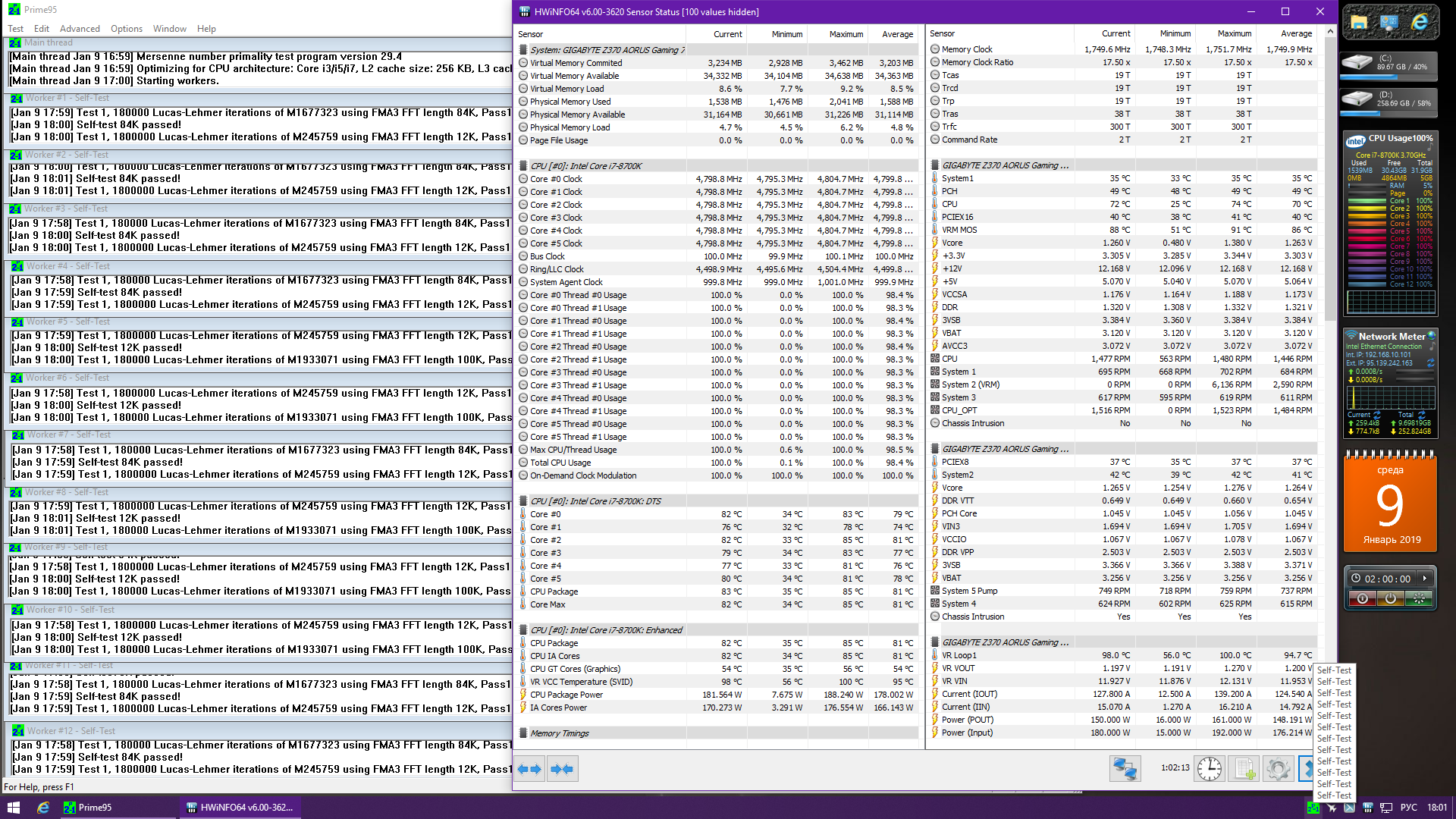Open the Advanced menu in Prime95
1456x819 pixels.
point(80,29)
